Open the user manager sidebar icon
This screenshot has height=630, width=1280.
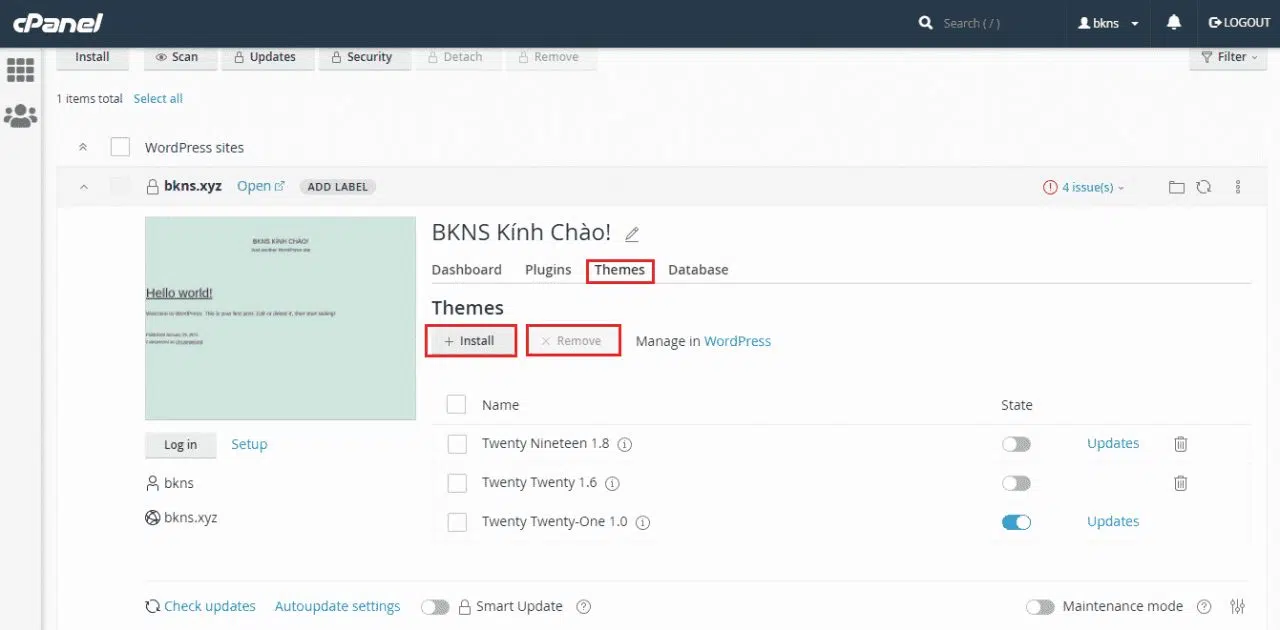20,116
